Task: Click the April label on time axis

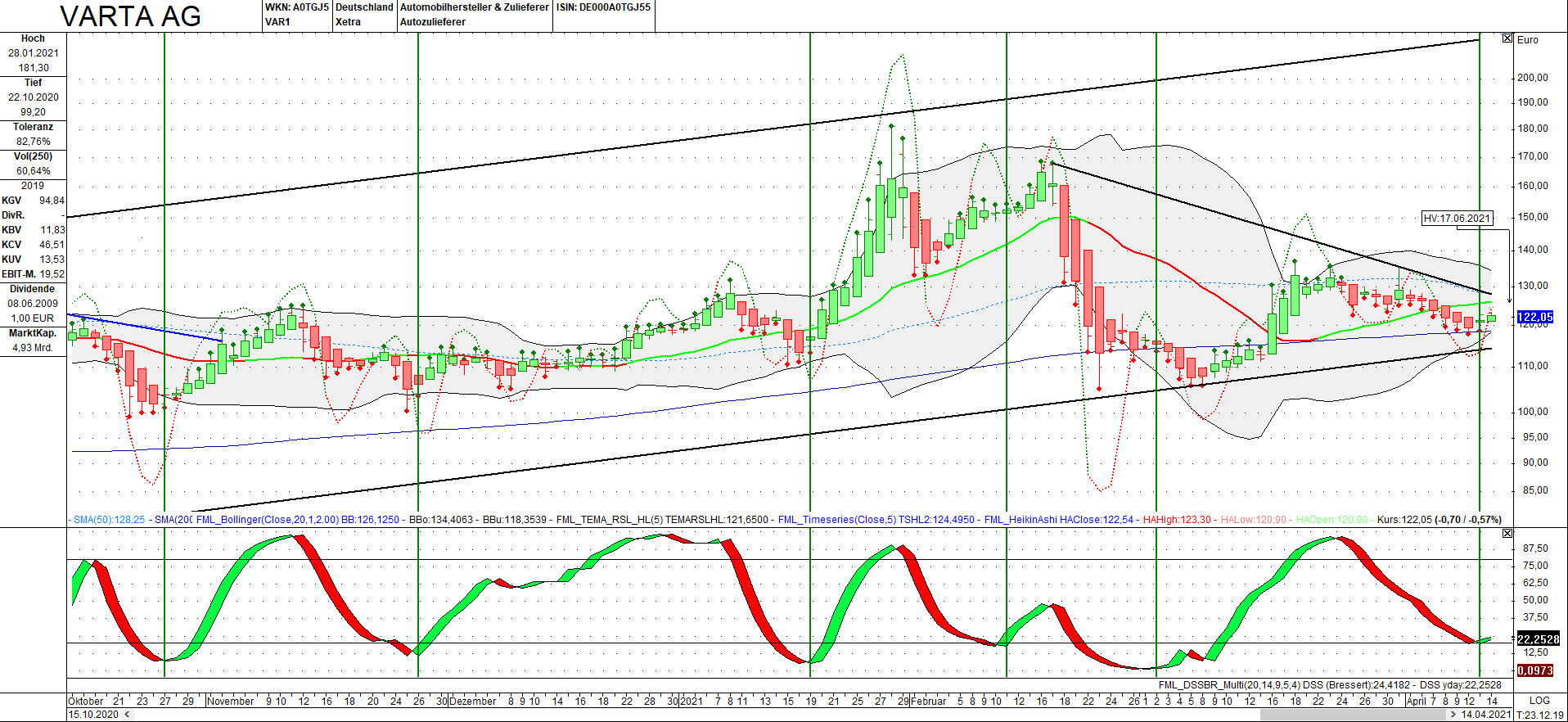Action: pyautogui.click(x=1416, y=702)
